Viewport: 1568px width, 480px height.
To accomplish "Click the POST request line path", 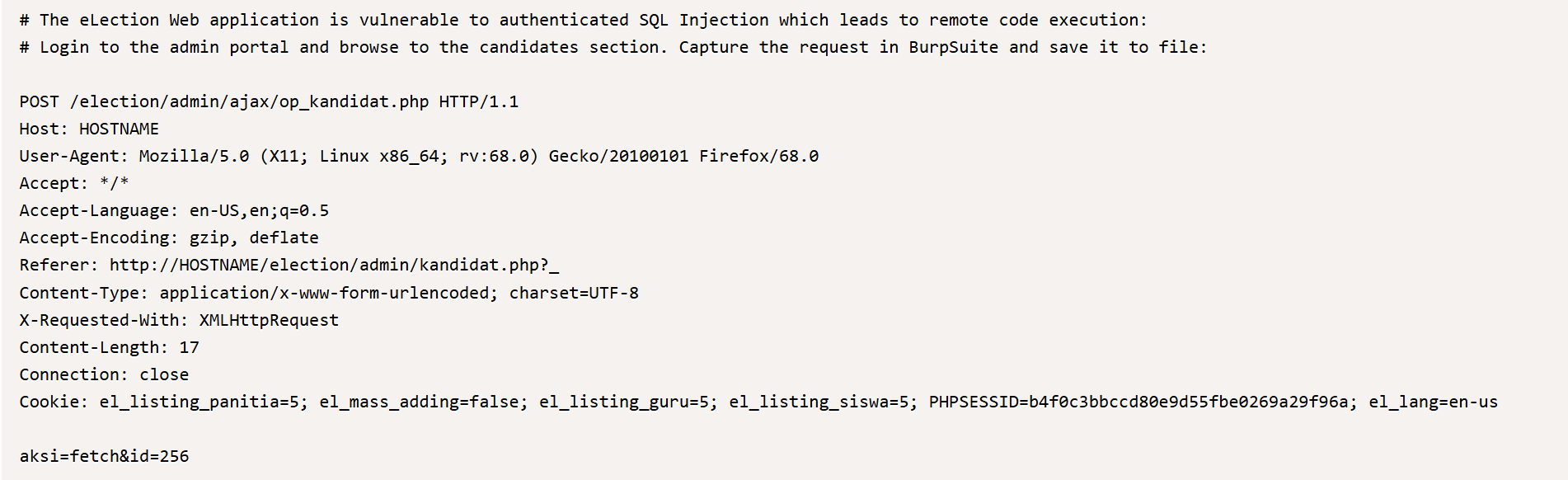I will (x=249, y=101).
